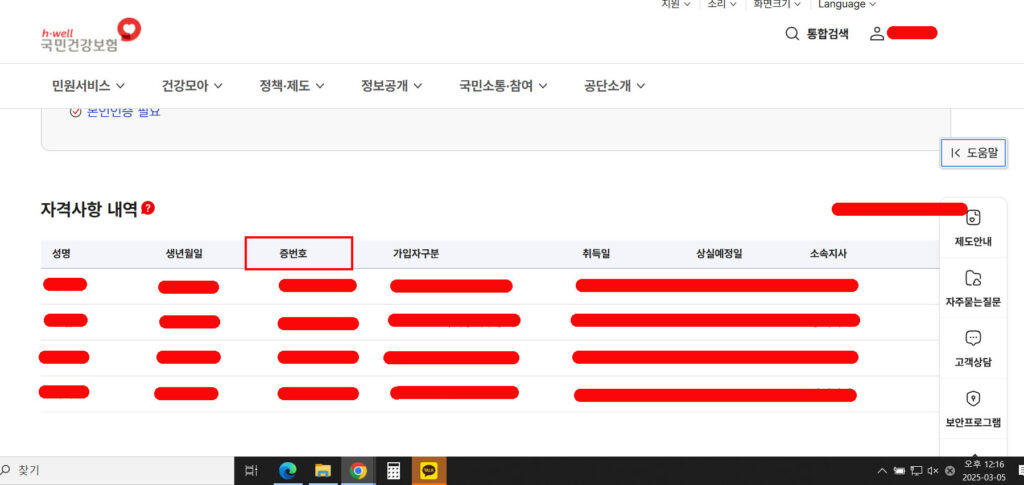
Task: Click the 성명 column header
Action: (61, 254)
